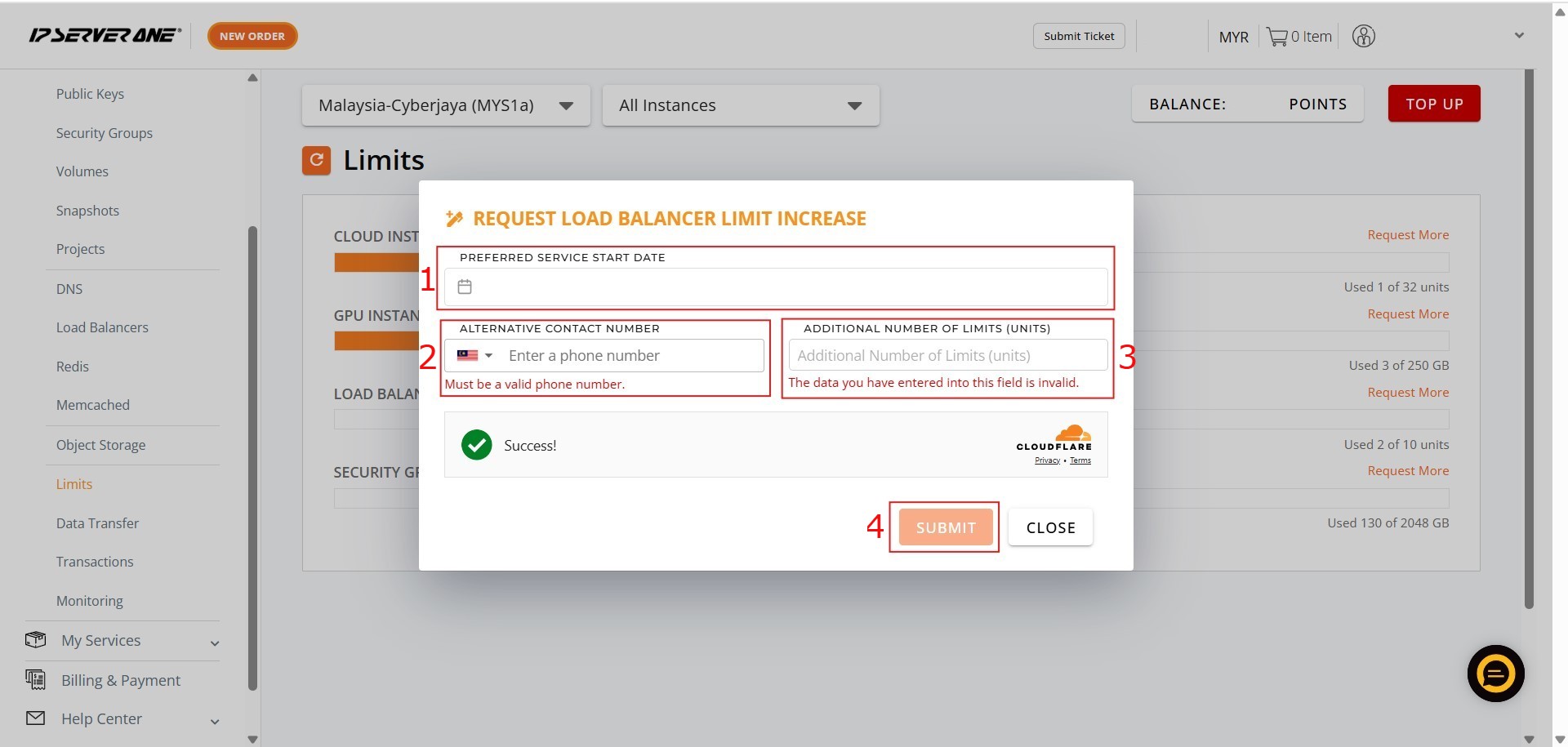Open the live chat bubble
Viewport: 1568px width, 747px height.
pos(1495,674)
